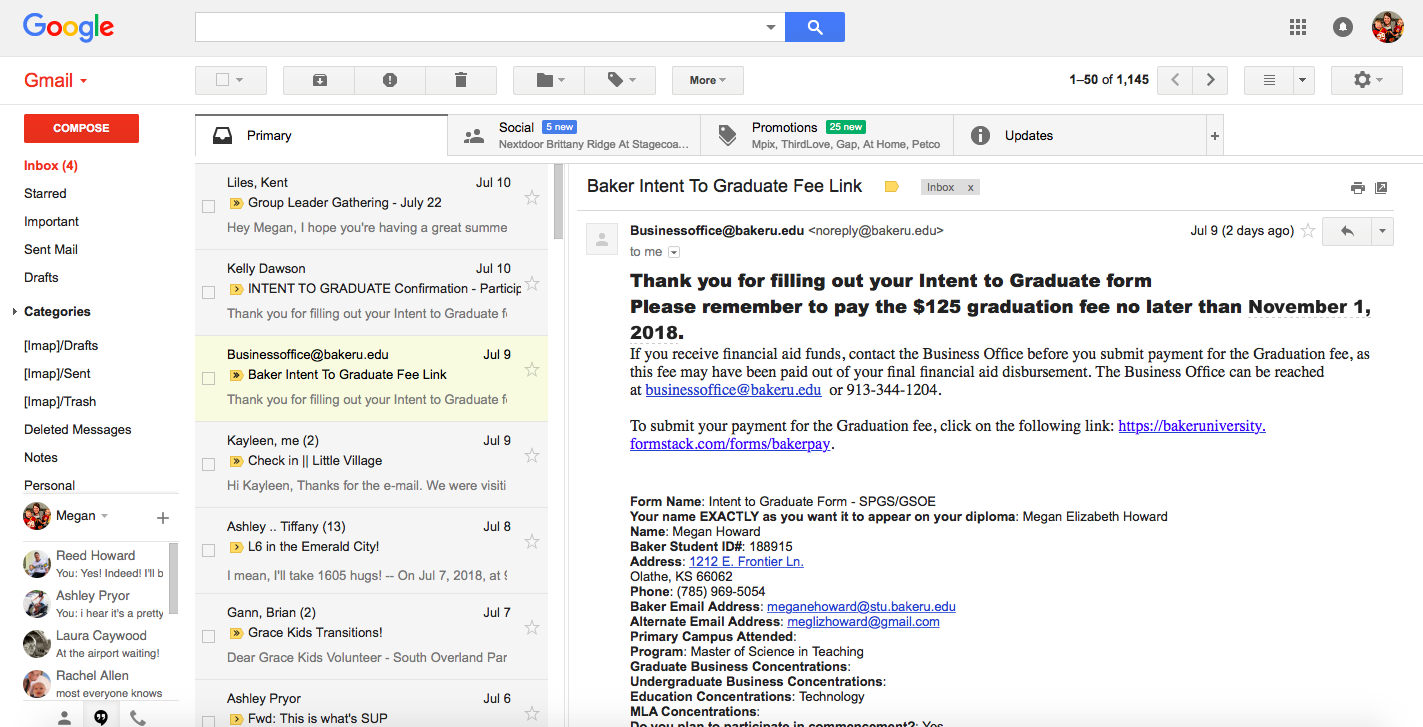Screen dimensions: 1423x727
Task: Open the Labels icon in the toolbar
Action: pos(620,80)
